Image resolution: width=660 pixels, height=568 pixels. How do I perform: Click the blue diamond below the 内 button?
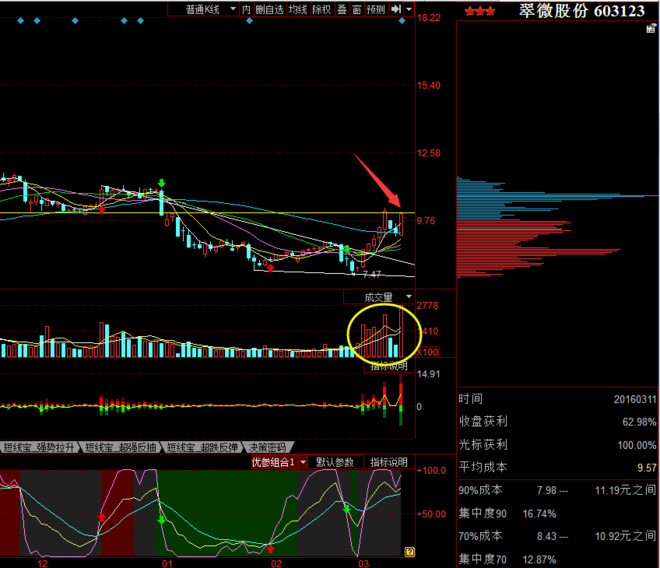coord(249,21)
